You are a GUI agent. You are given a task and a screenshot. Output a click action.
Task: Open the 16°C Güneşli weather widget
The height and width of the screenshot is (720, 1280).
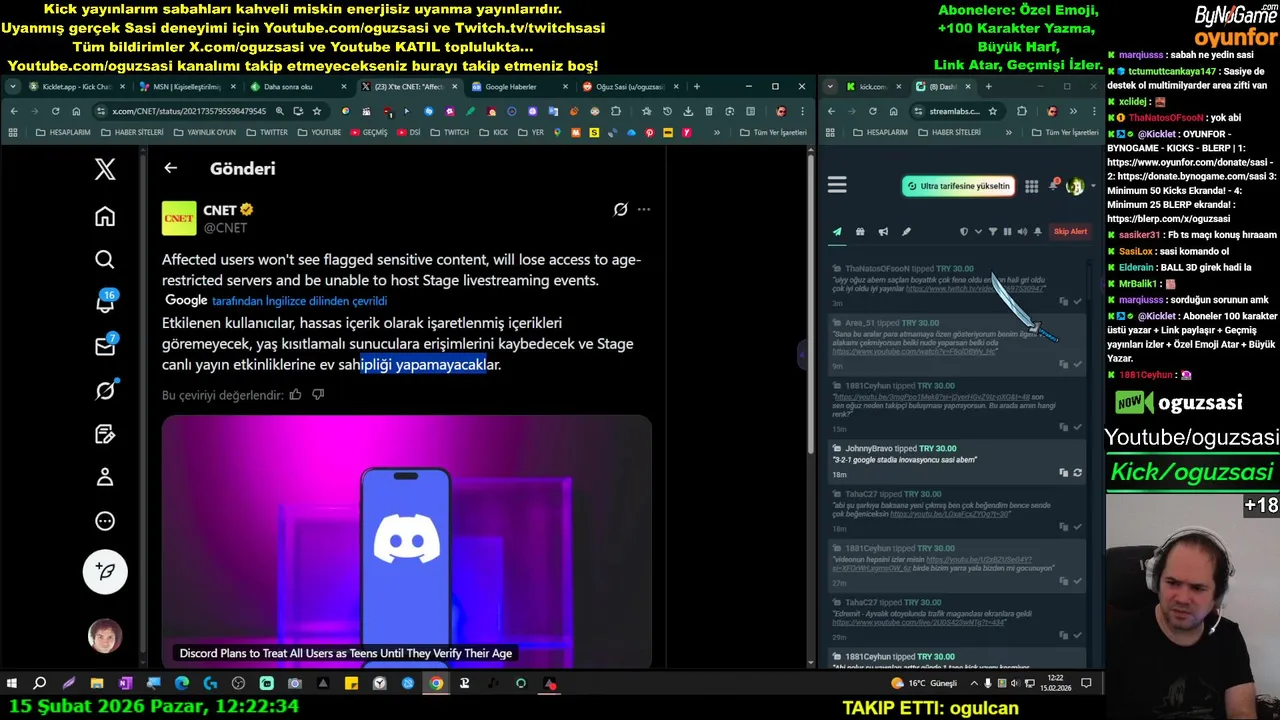pyautogui.click(x=923, y=684)
